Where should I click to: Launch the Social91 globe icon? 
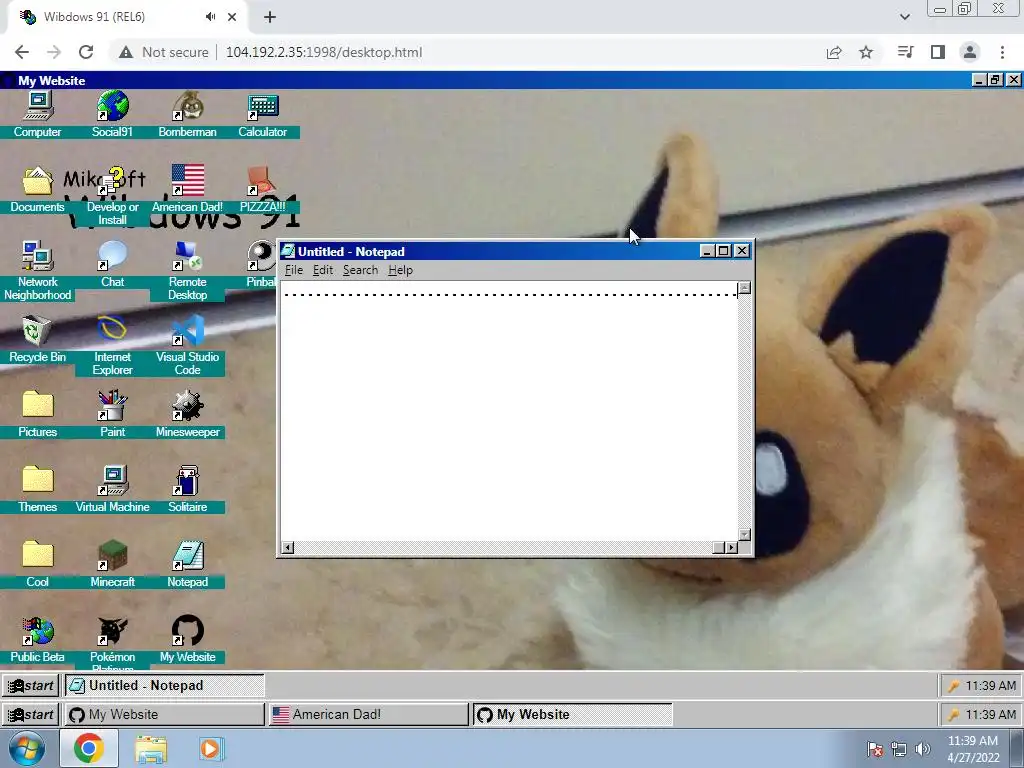point(112,114)
